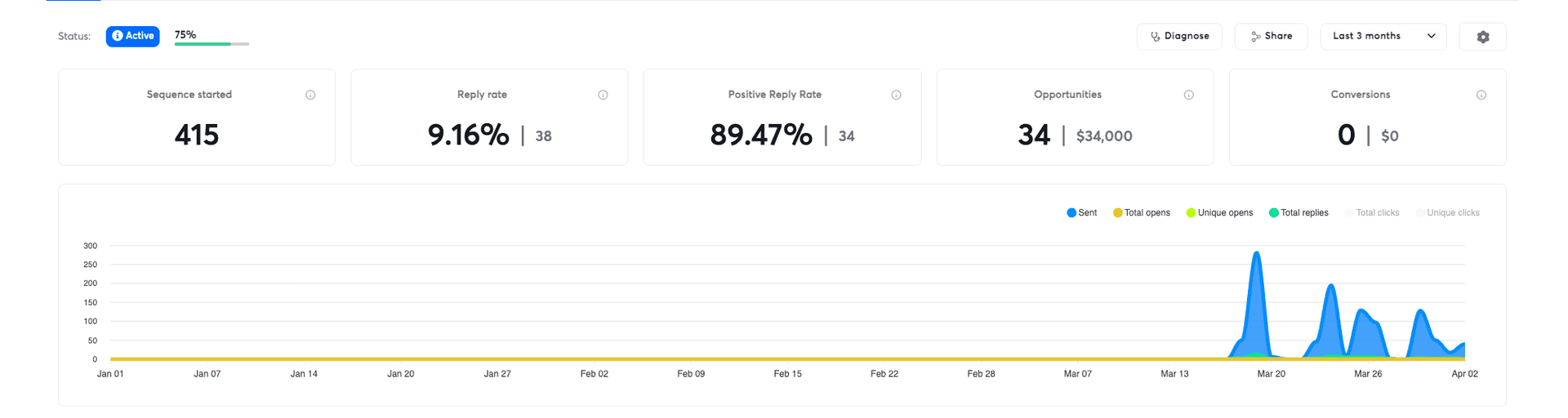Click the $0 conversions amount
This screenshot has width=1568, height=418.
click(x=1389, y=136)
